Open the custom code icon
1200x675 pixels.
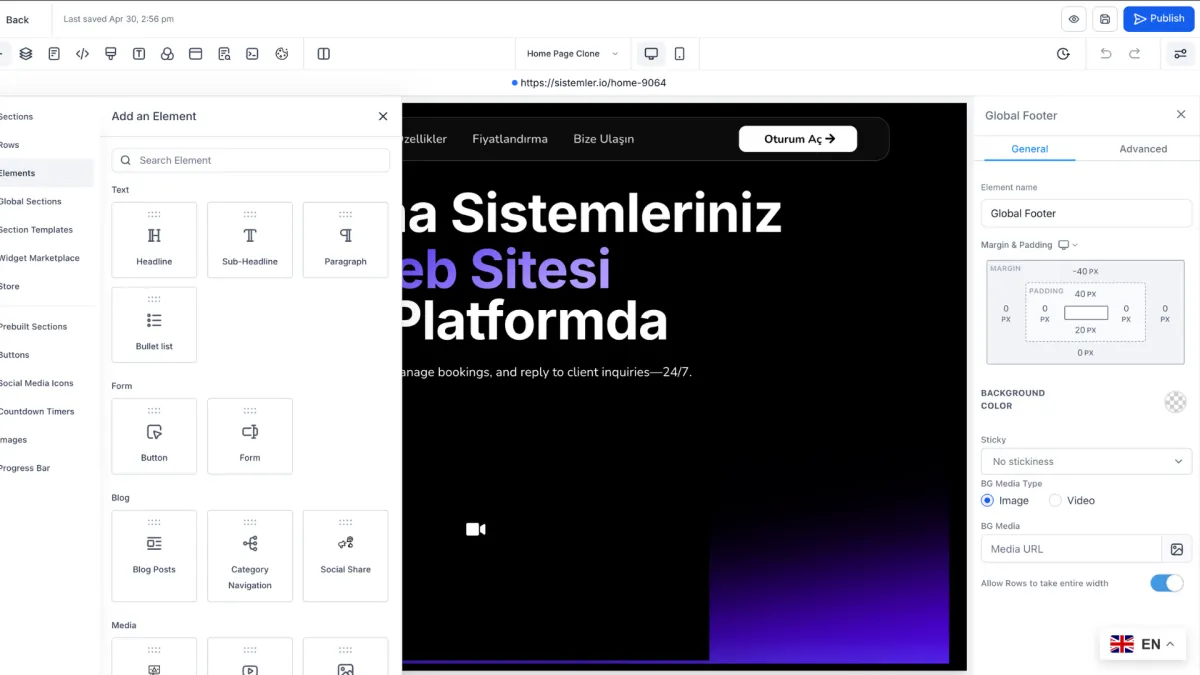point(83,54)
